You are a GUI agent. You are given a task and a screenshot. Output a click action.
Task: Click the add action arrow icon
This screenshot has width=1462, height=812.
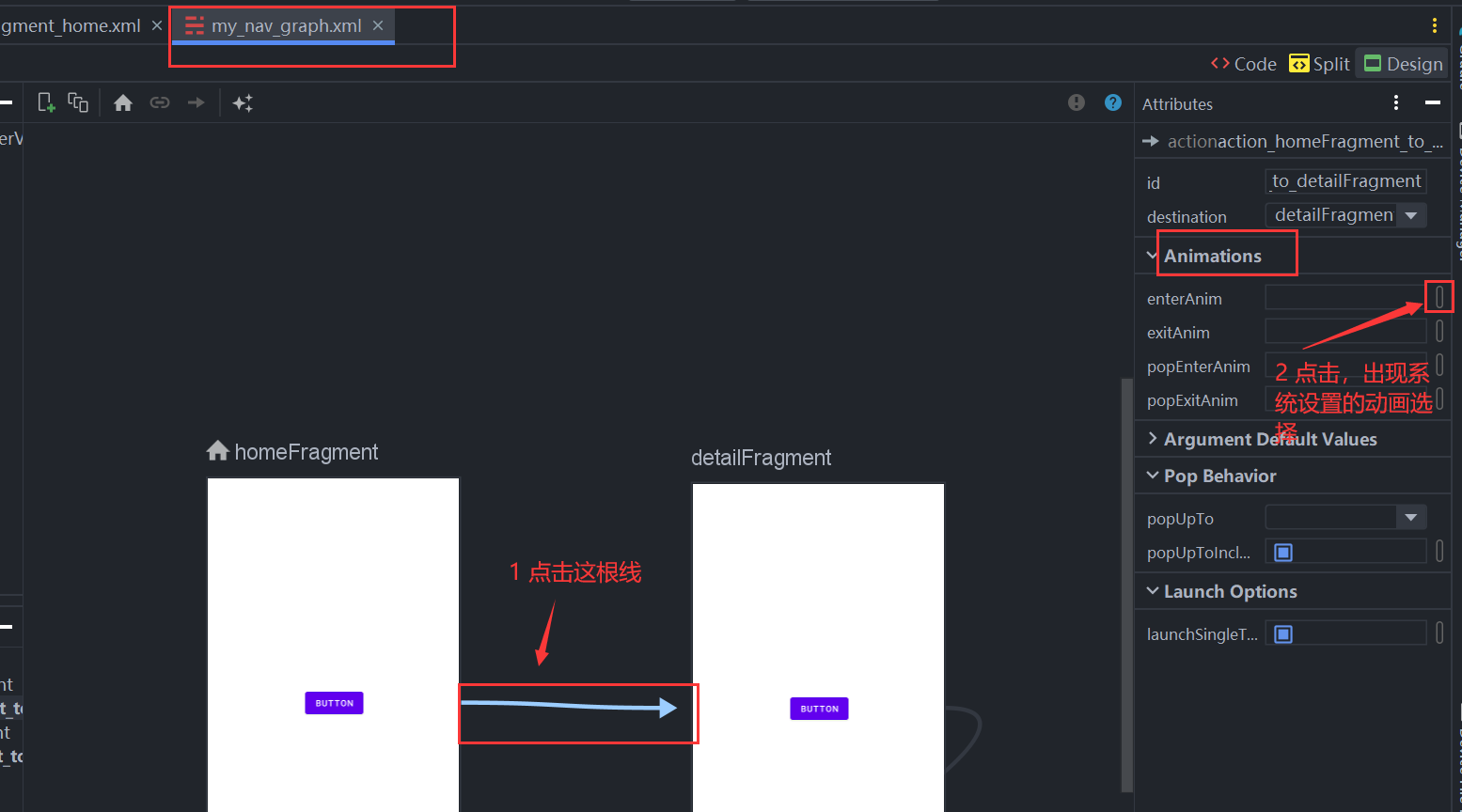pyautogui.click(x=196, y=102)
